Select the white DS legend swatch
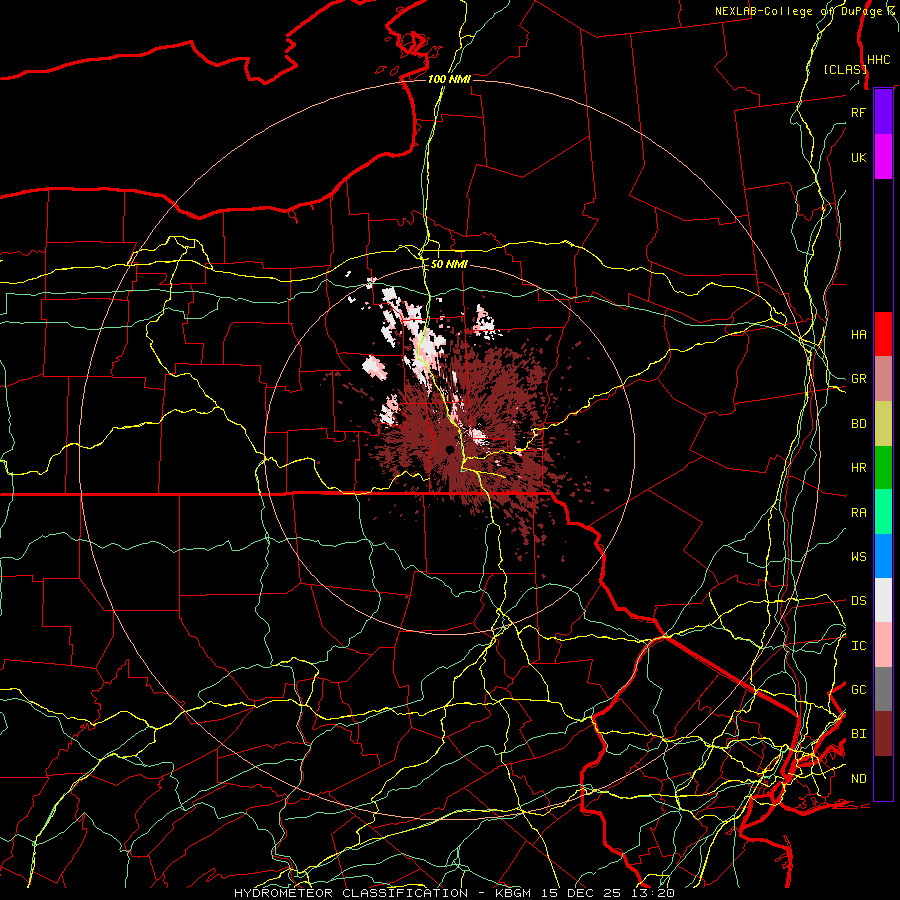 pos(883,600)
